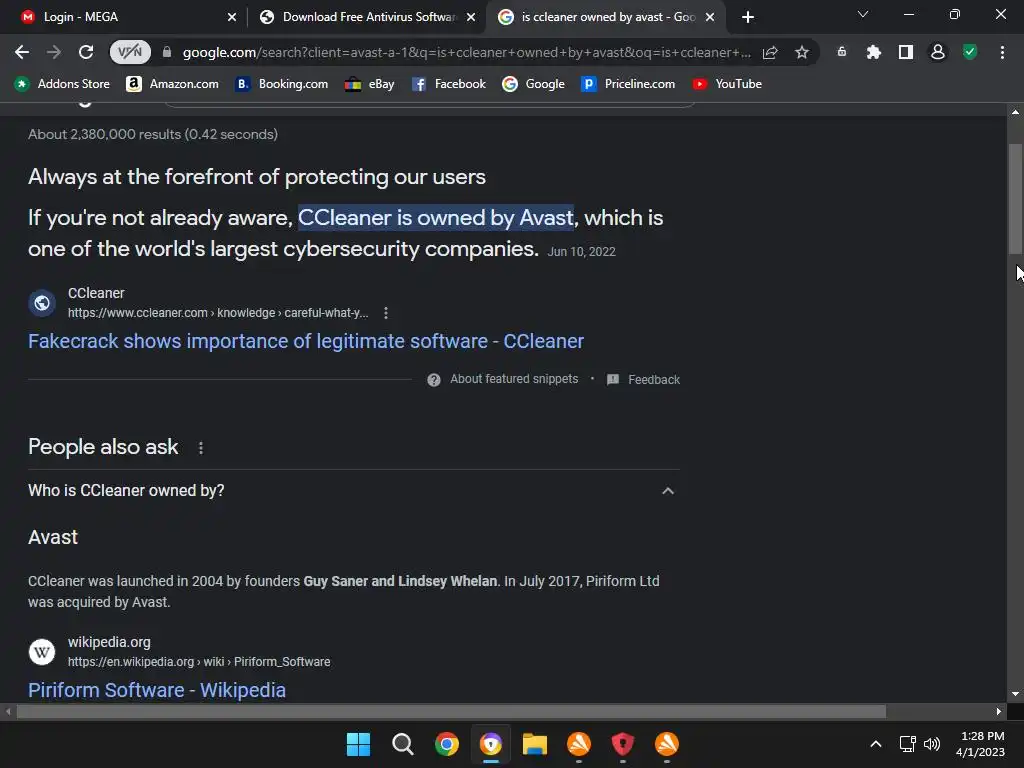The height and width of the screenshot is (768, 1024).
Task: Reload the page with the refresh icon
Action: (86, 52)
